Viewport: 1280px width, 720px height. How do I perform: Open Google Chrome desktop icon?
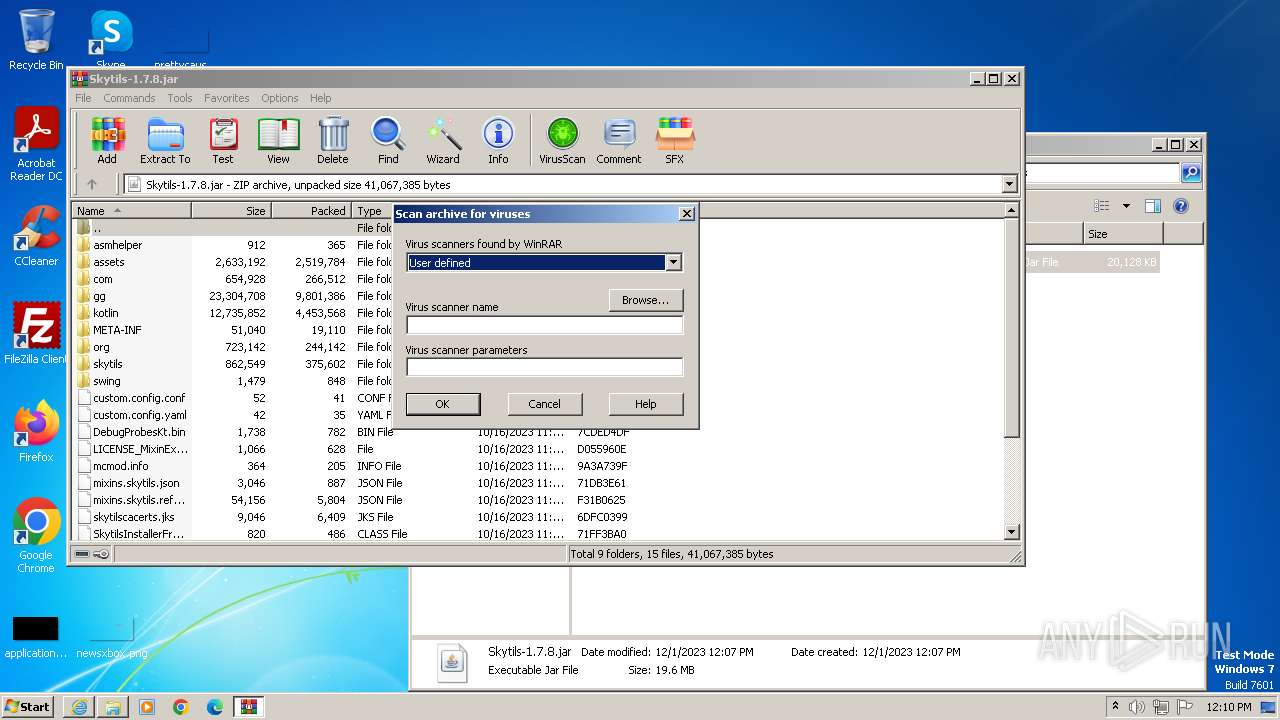coord(36,536)
